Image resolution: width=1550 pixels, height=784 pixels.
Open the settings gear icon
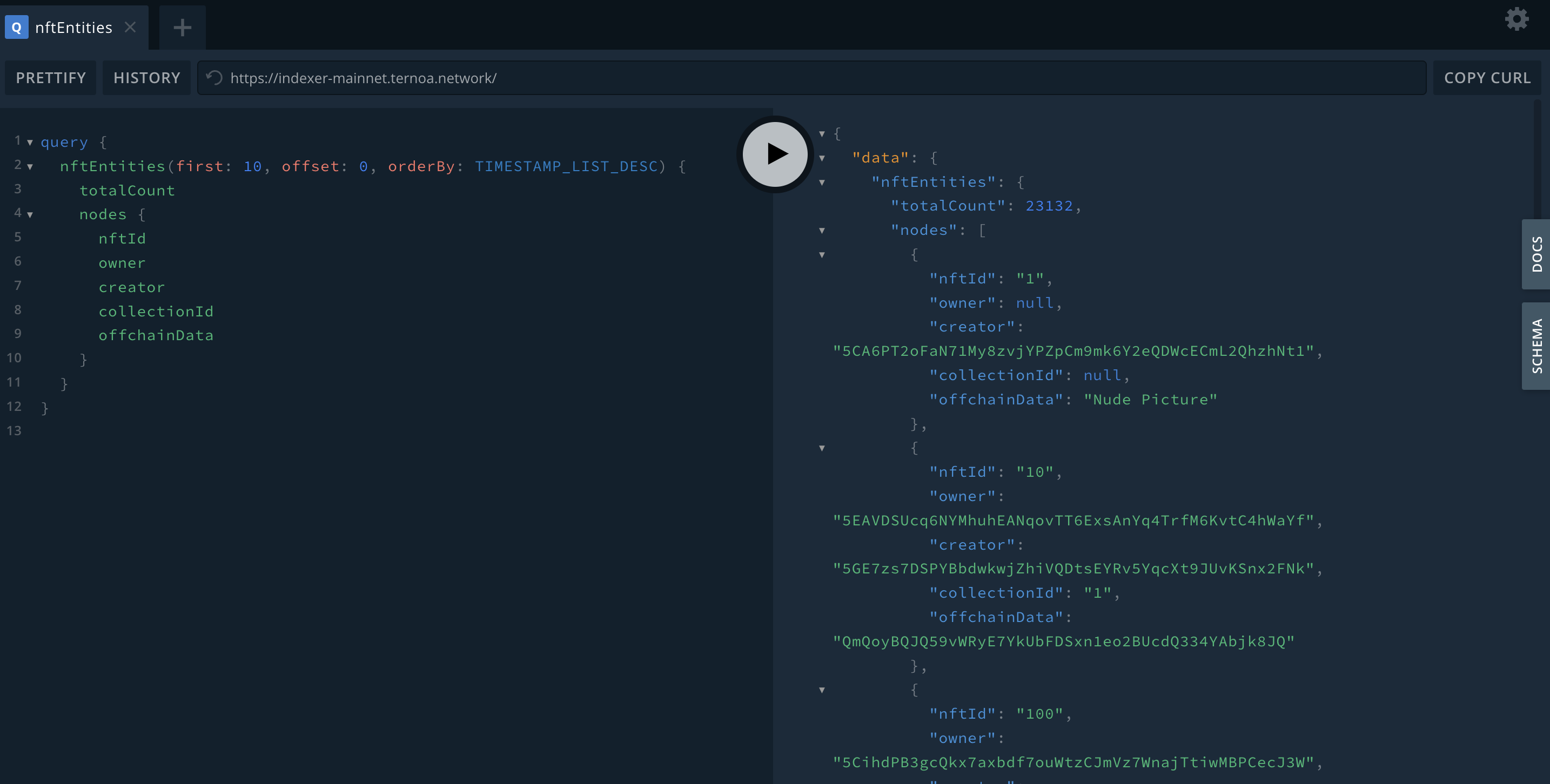click(x=1517, y=19)
